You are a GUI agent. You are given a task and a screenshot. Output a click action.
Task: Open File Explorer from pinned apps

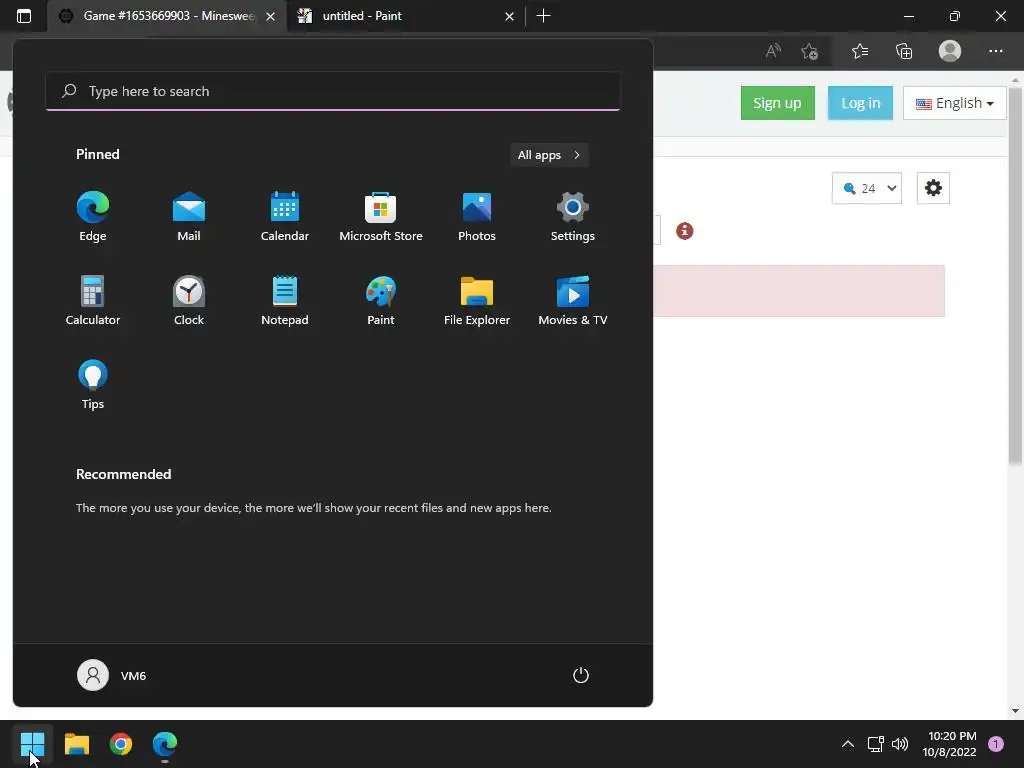coord(477,300)
